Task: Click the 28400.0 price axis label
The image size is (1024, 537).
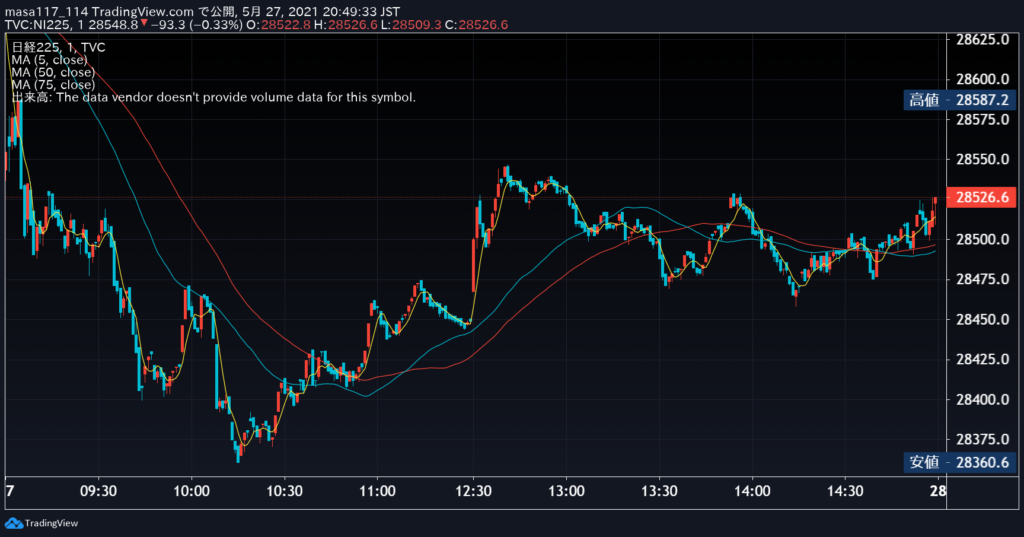Action: point(982,399)
